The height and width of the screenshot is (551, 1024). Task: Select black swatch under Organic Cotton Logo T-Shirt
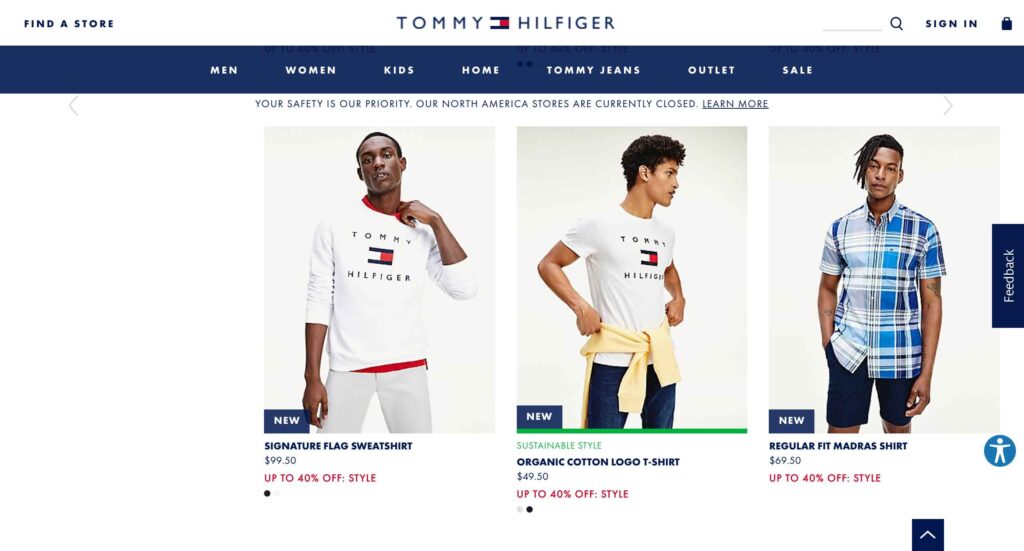pos(530,509)
